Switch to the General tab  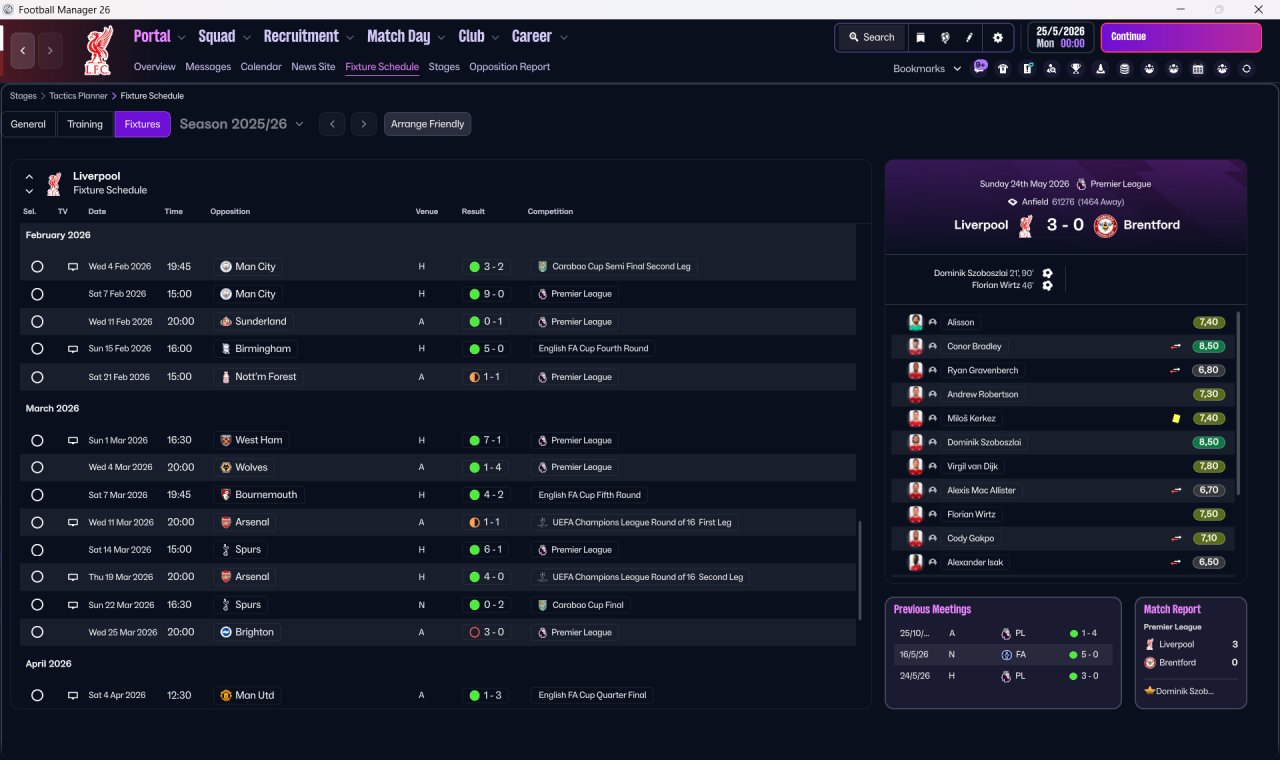point(28,124)
